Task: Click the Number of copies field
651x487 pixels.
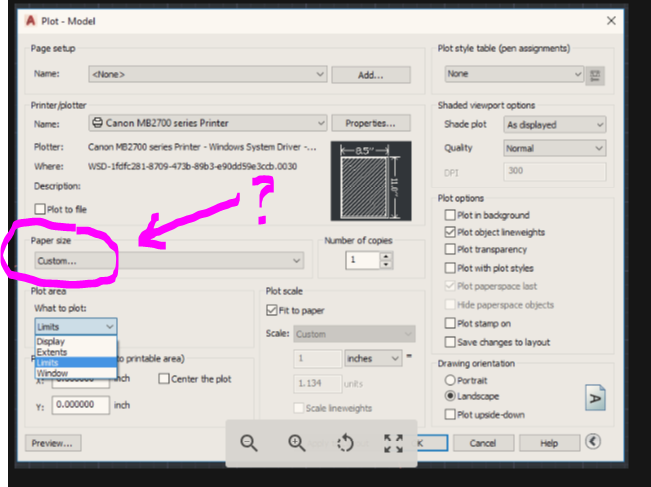Action: (x=362, y=260)
